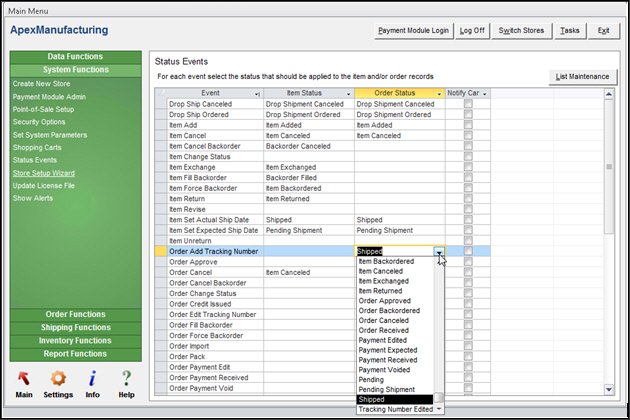Click the Main arrow icon

(24, 378)
